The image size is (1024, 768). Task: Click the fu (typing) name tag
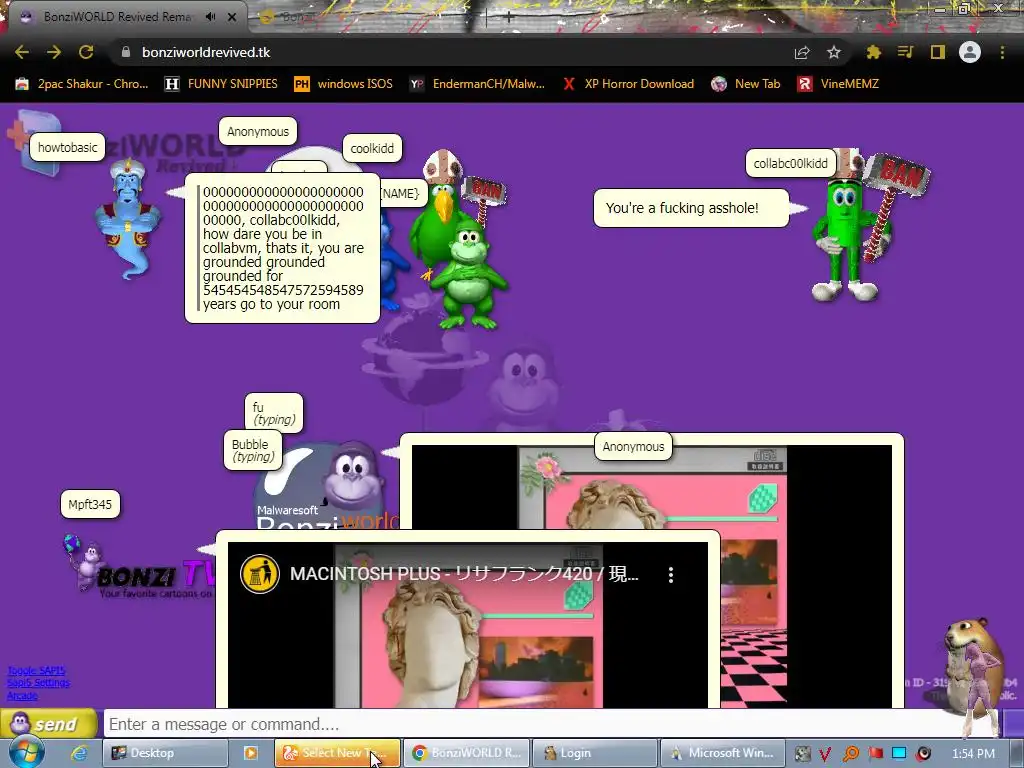click(x=274, y=413)
